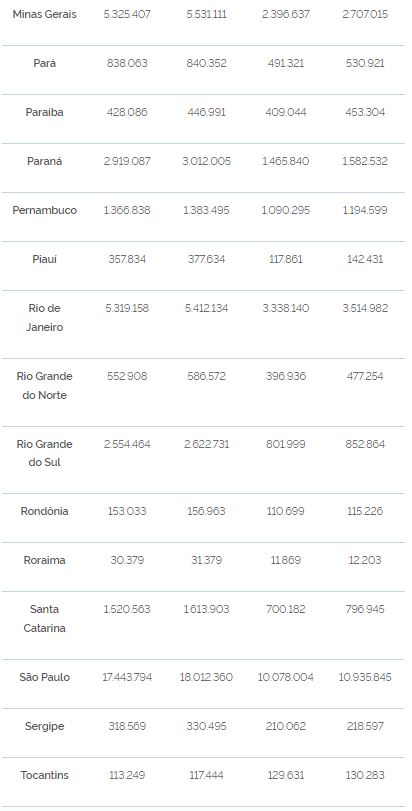Click the Piauí value 142.431

pyautogui.click(x=365, y=259)
